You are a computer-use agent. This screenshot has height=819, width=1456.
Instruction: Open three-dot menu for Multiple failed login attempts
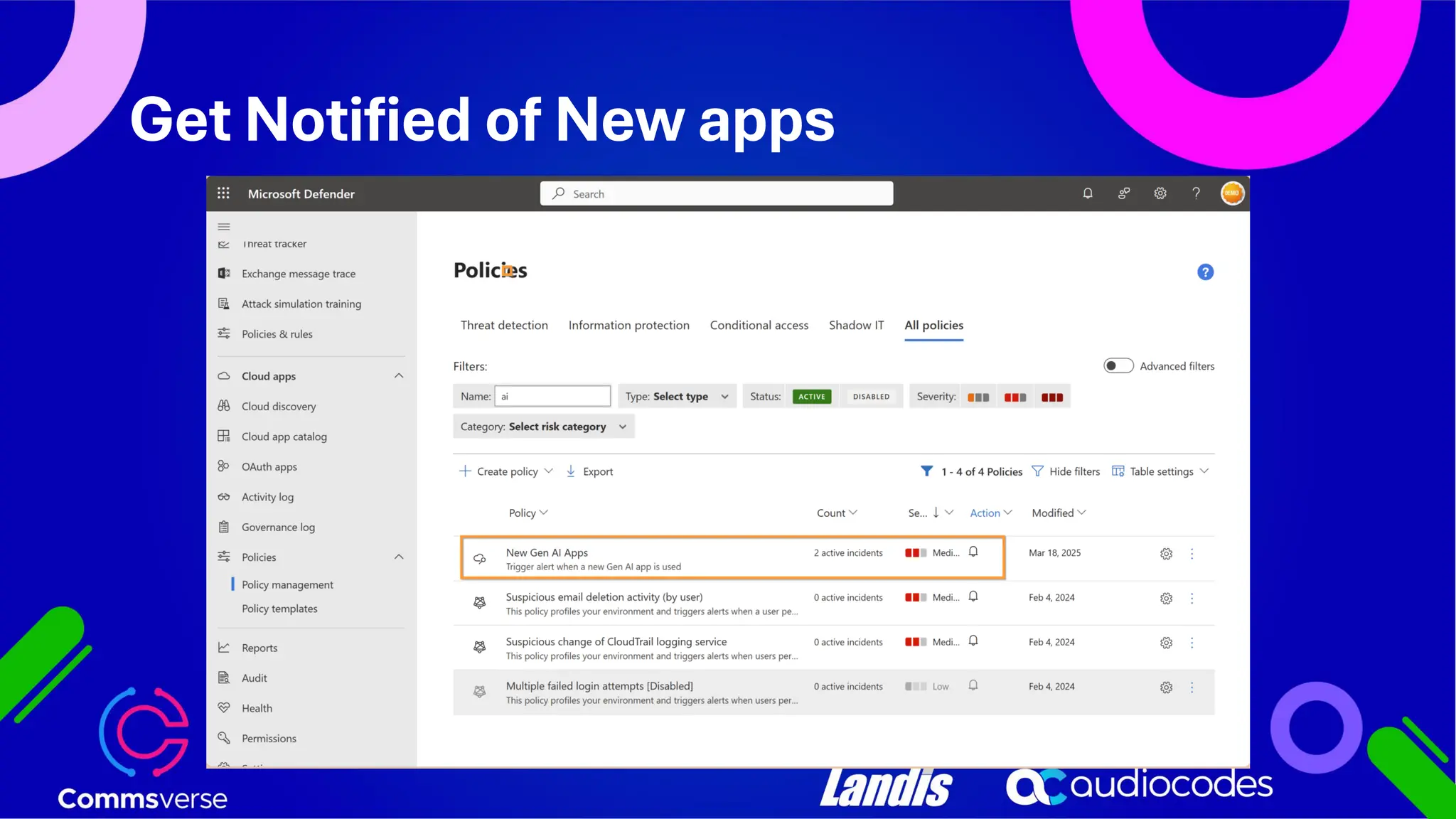(1192, 687)
